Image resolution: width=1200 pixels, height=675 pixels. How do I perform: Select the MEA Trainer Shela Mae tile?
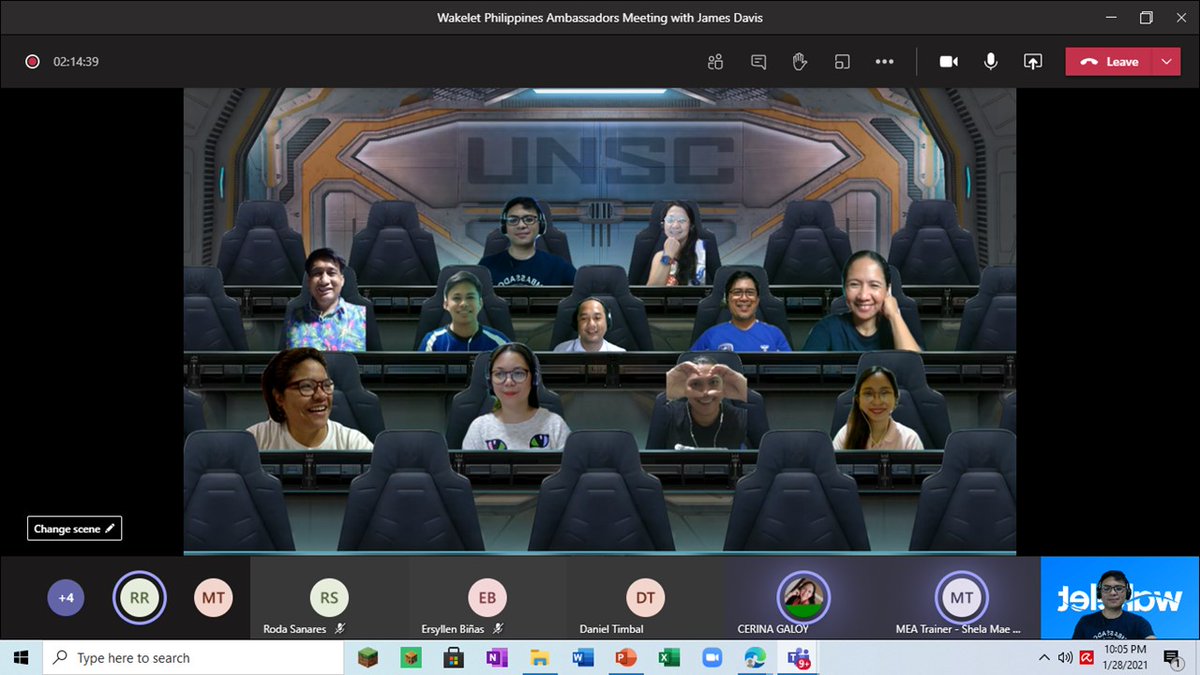961,598
